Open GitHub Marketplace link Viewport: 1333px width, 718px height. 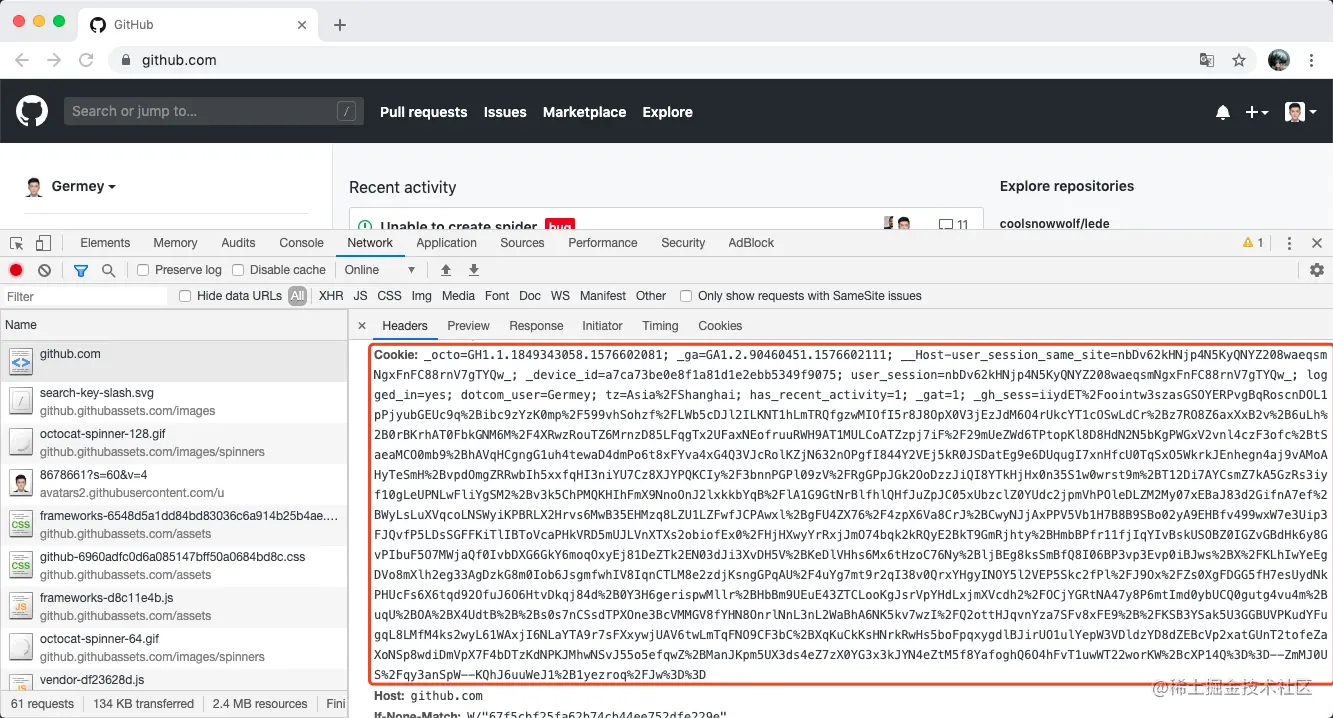tap(584, 112)
